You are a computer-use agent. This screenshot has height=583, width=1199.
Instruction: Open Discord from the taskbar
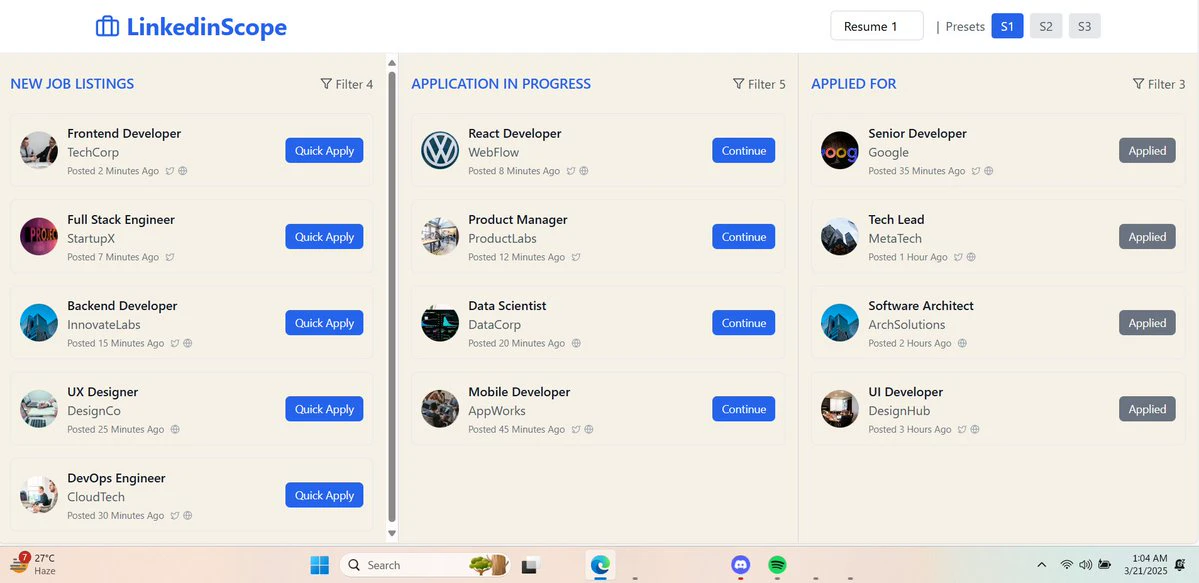[740, 565]
